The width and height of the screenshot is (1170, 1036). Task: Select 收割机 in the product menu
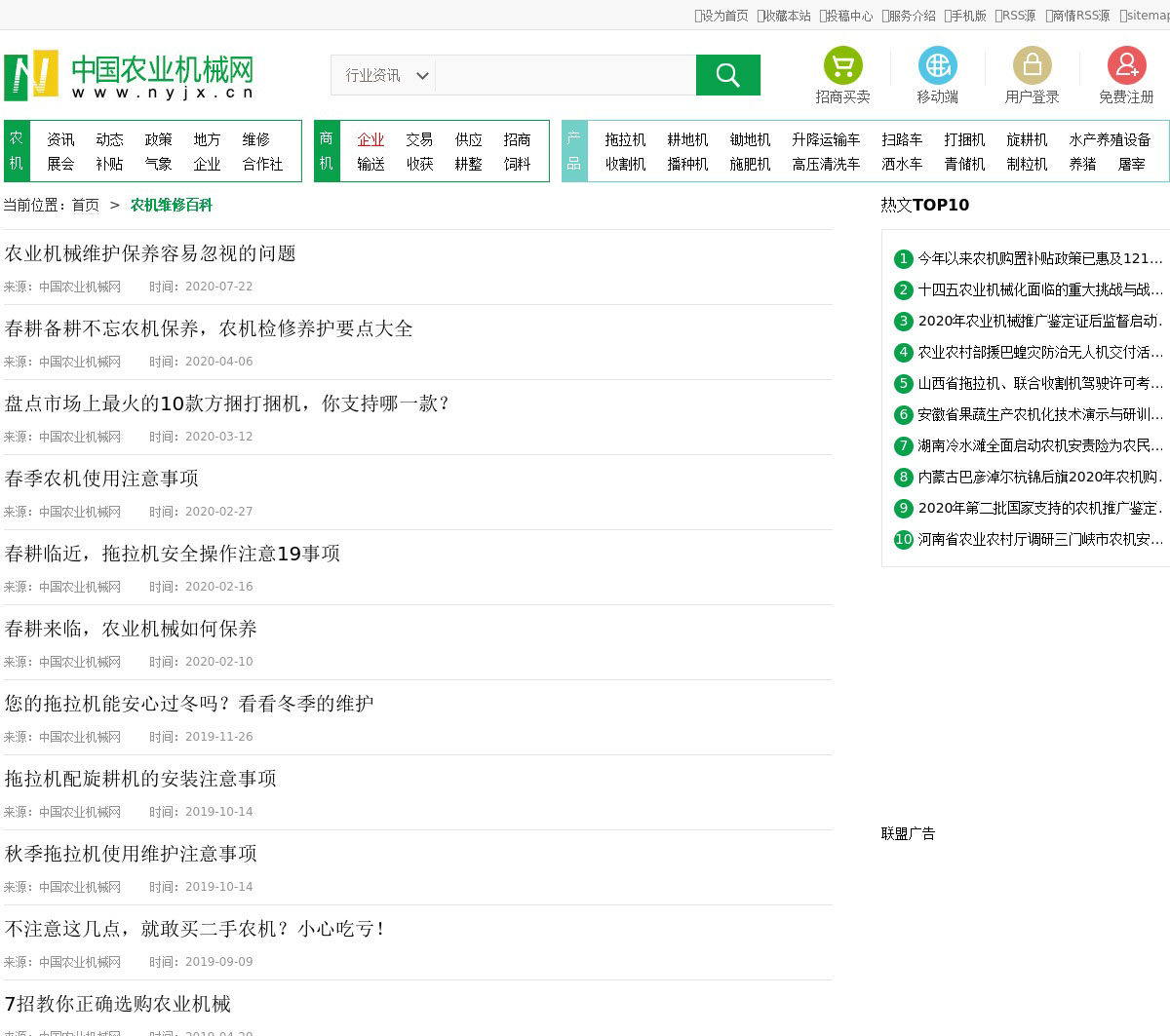point(625,164)
